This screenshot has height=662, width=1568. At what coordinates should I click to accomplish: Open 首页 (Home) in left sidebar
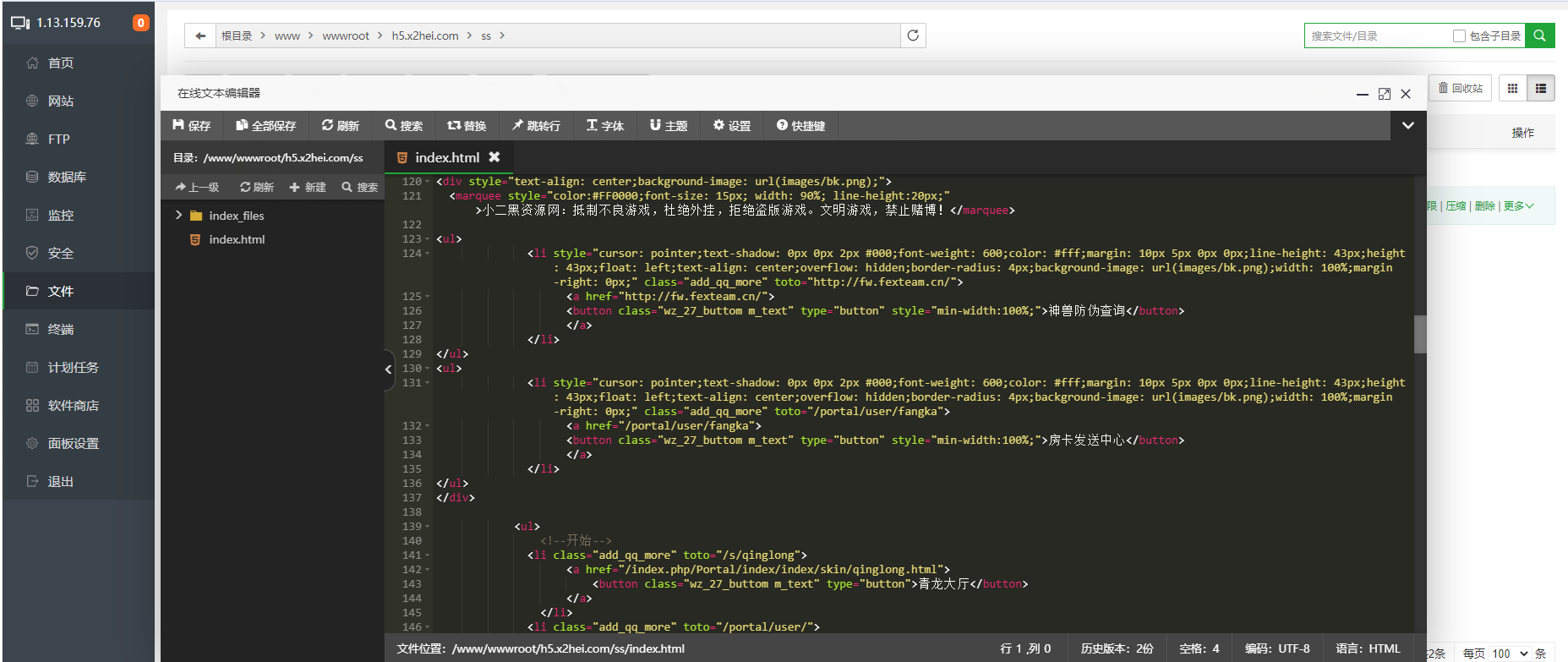pos(79,63)
